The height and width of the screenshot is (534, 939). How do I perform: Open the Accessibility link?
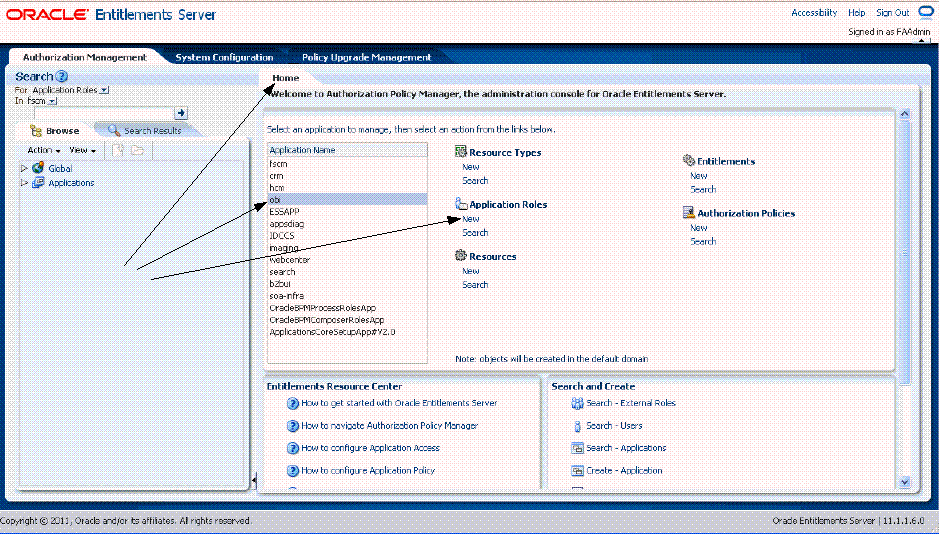814,13
